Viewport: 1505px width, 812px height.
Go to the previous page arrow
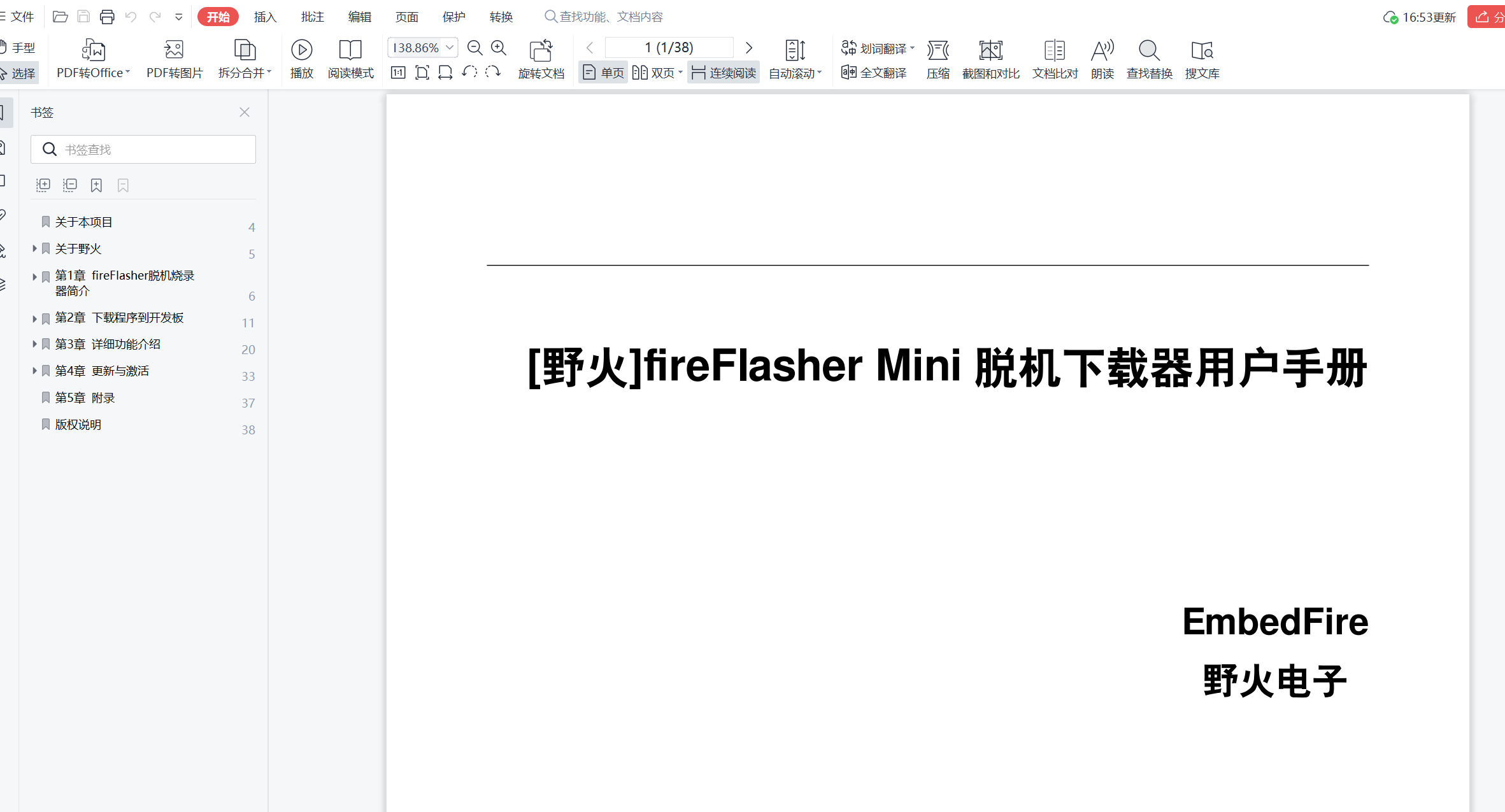(590, 48)
